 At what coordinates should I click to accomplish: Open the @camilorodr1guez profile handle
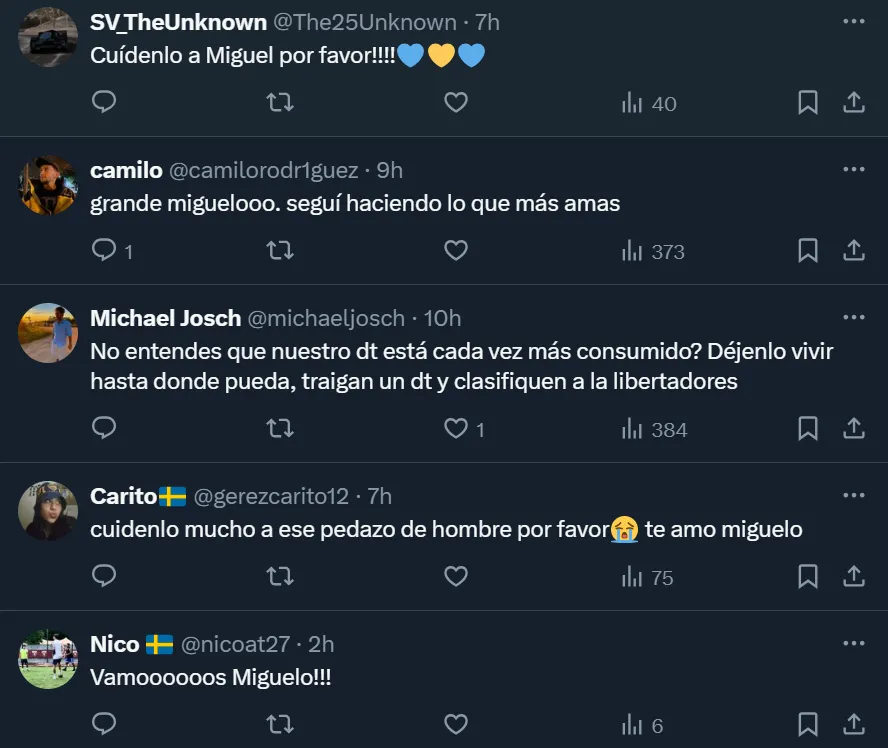(263, 170)
